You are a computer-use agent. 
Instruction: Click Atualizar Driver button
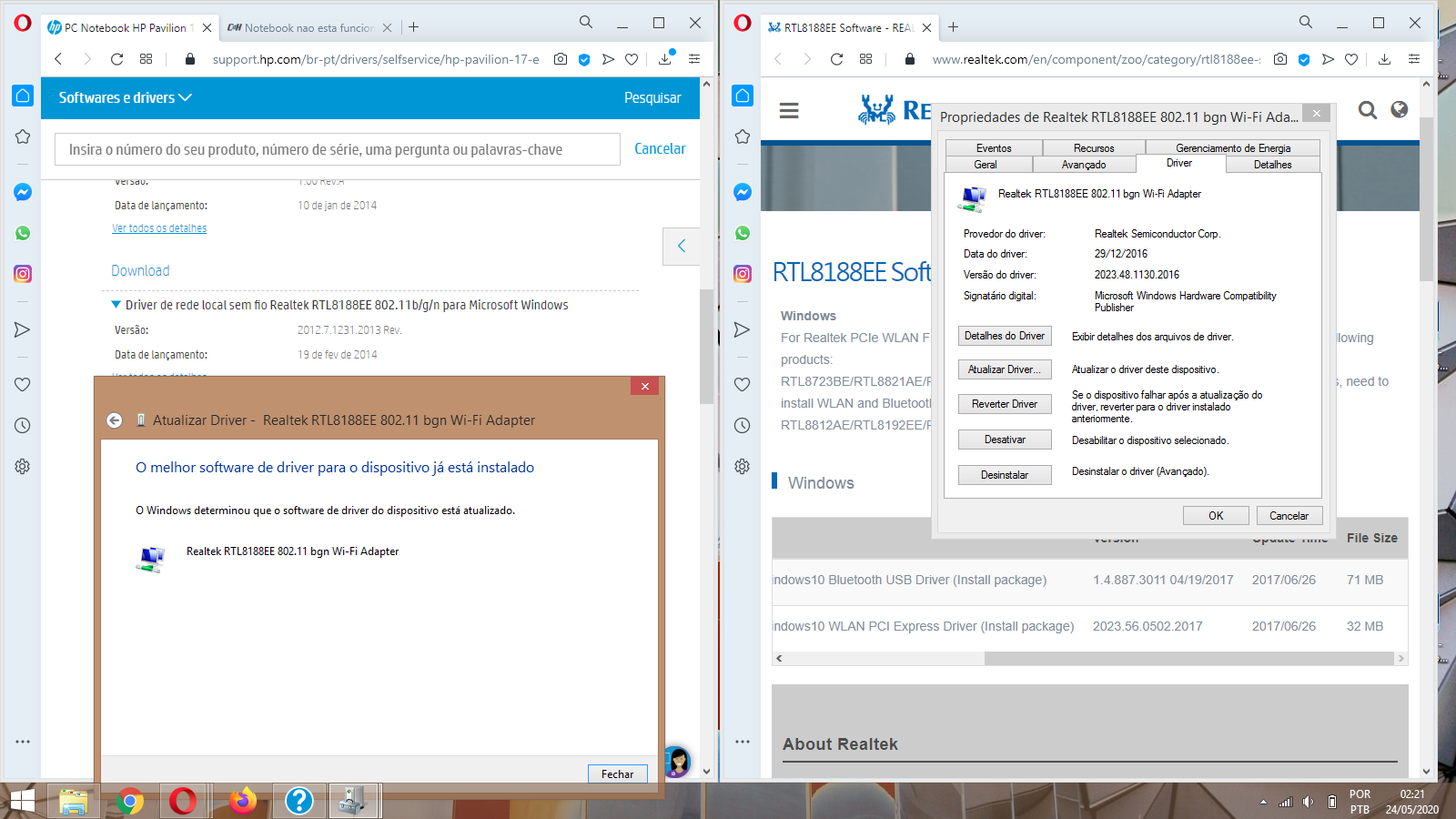coord(1005,369)
